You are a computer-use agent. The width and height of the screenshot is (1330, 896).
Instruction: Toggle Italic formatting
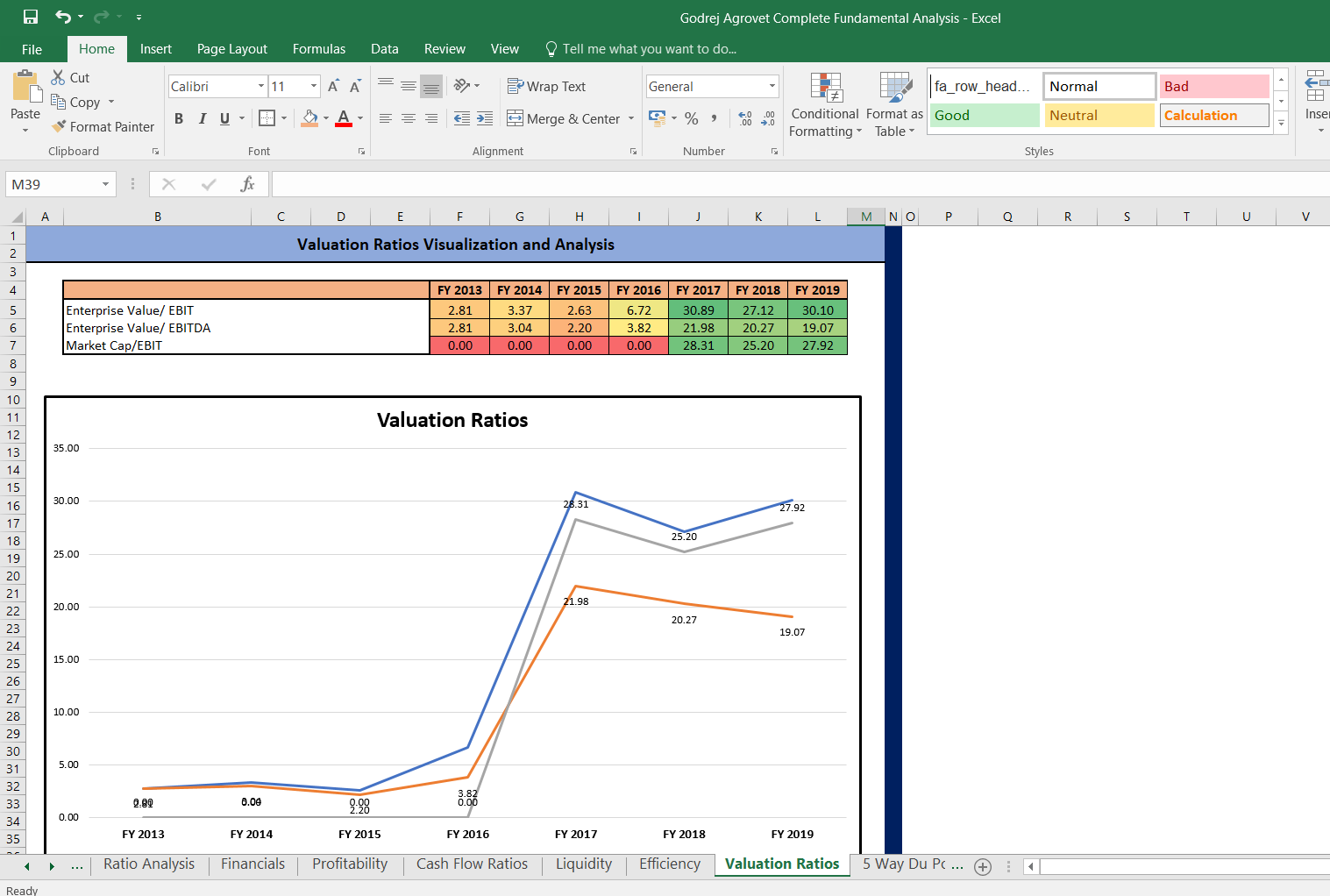click(203, 118)
